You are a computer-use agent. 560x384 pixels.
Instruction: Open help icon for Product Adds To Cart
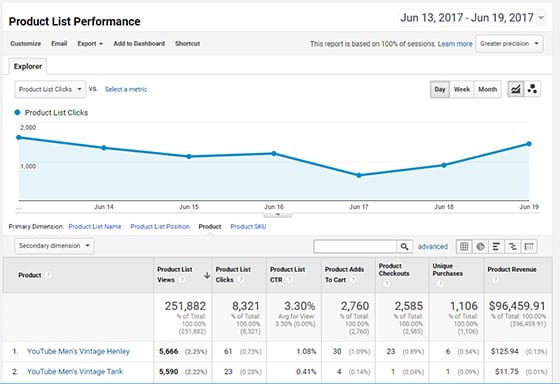pos(353,280)
